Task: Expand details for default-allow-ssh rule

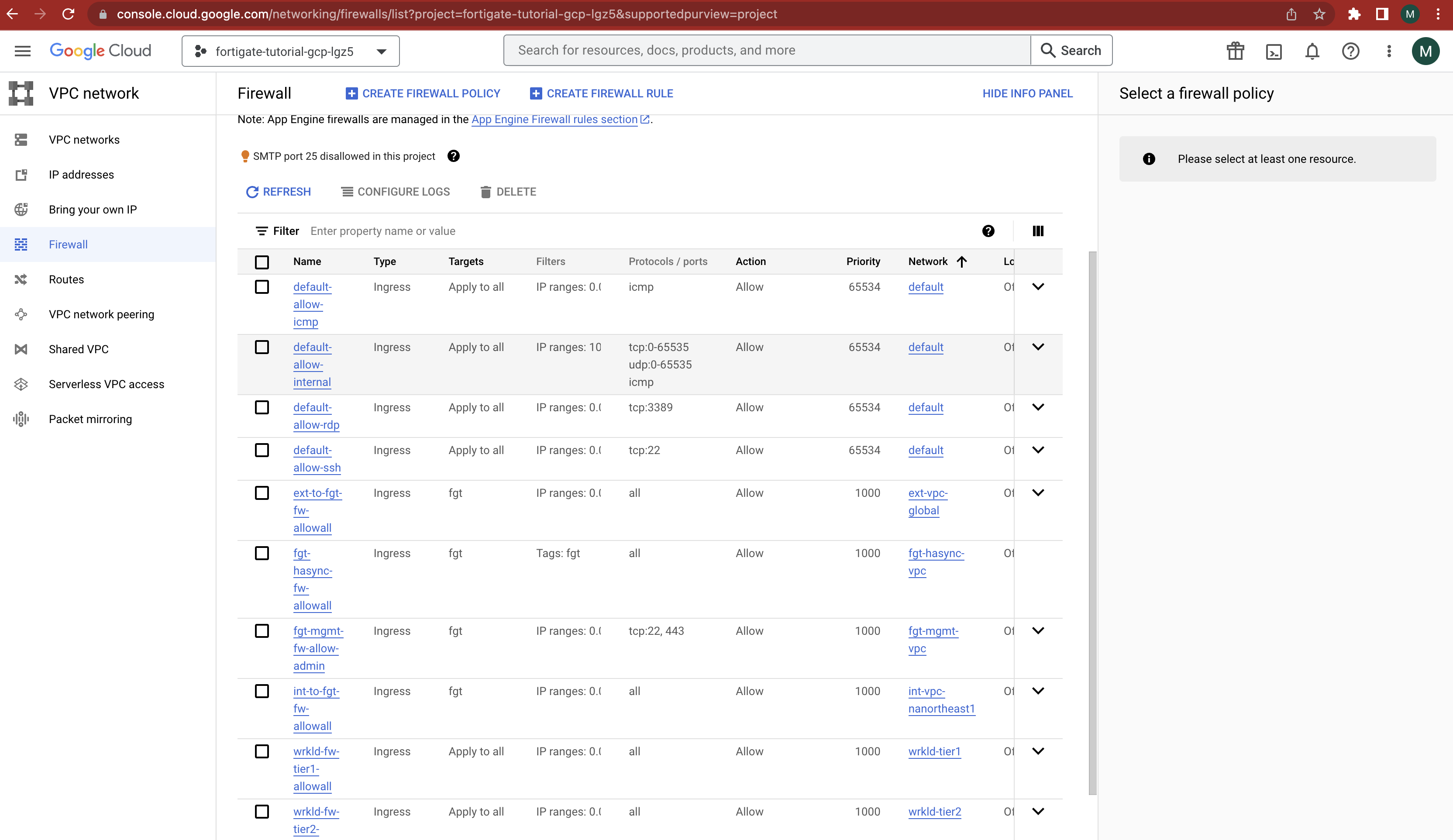Action: [x=1038, y=450]
